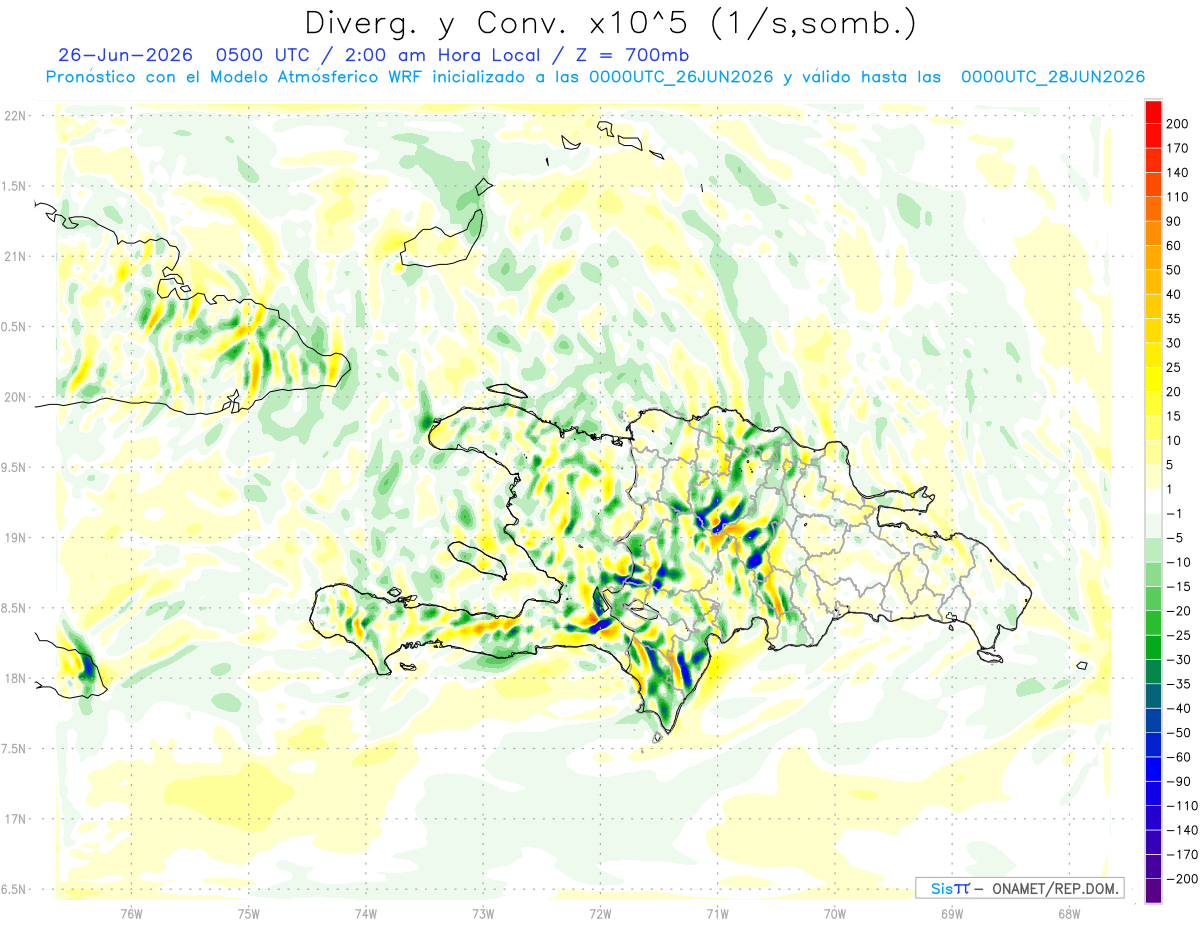Viewport: 1200px width, 927px height.
Task: Click the "7.5N" latitude label
Action: [14, 749]
